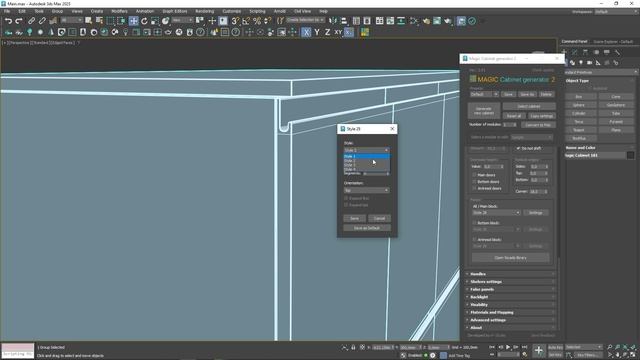Click the Rectangular Selection Region icon
The image size is (640, 360).
[x=110, y=21]
